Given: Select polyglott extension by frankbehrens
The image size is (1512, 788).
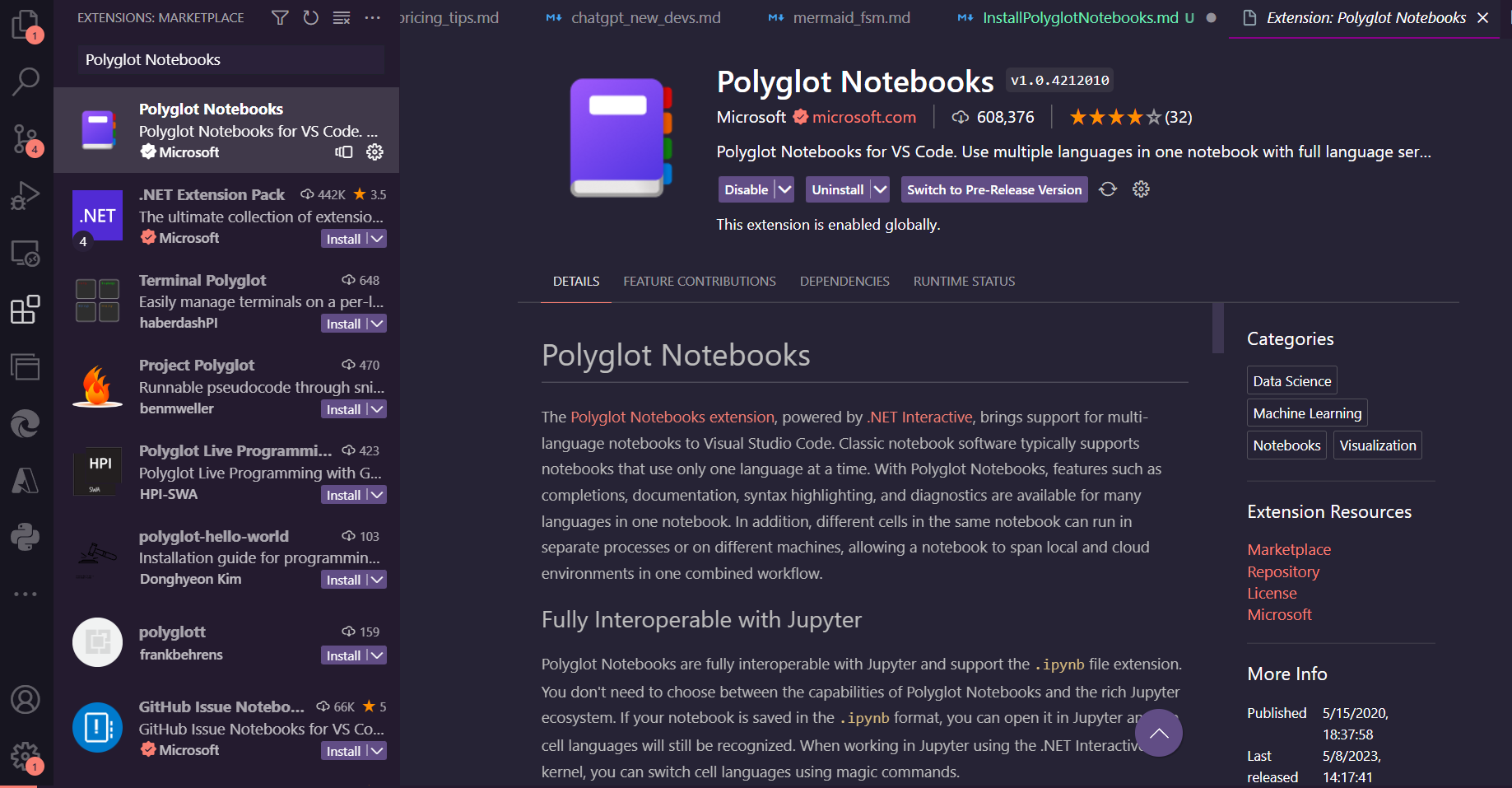Looking at the screenshot, I should 226,642.
